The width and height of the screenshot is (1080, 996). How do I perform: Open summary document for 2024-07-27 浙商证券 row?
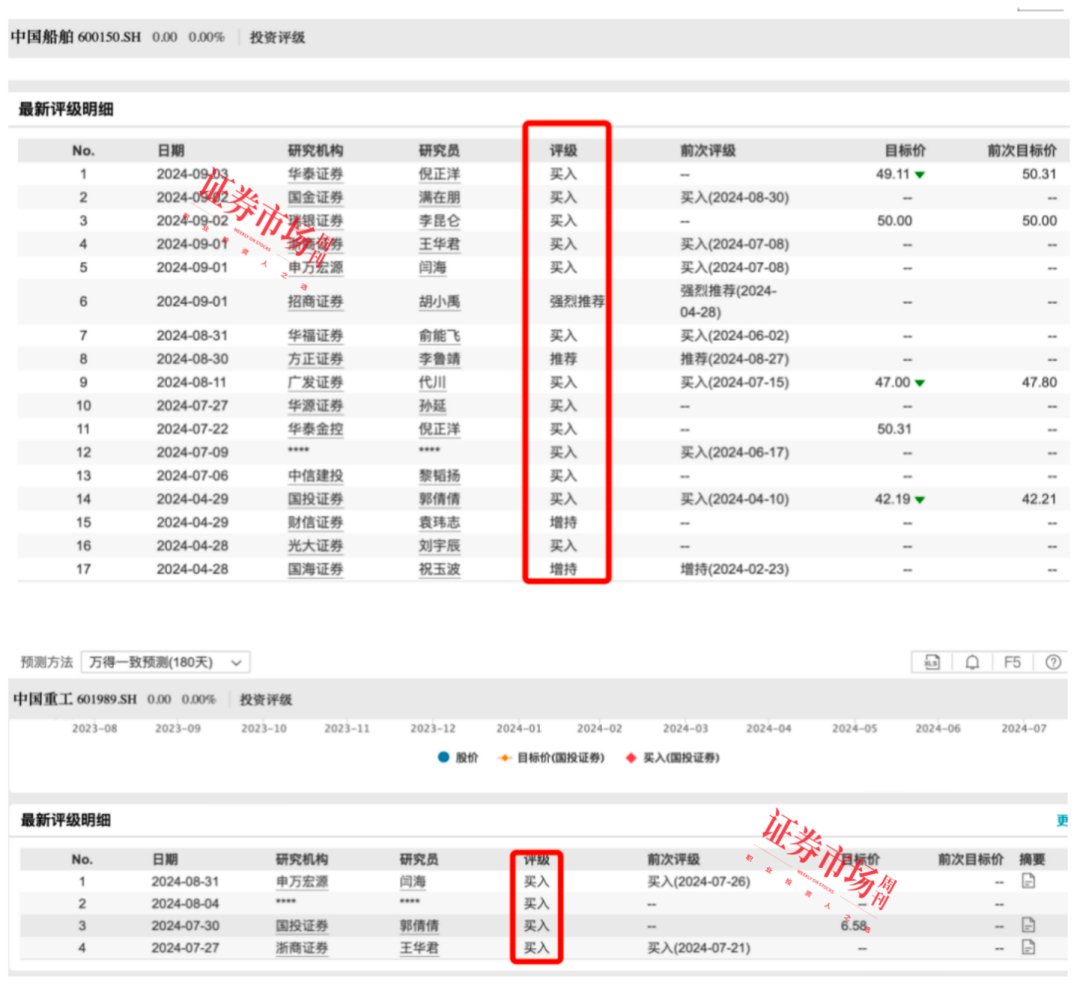tap(1028, 948)
